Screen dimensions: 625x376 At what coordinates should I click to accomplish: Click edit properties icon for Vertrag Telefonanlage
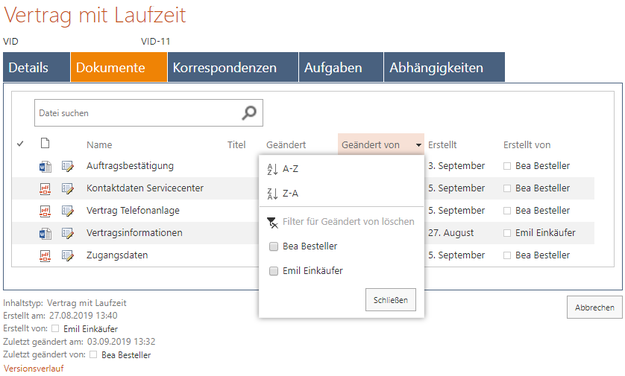point(68,211)
